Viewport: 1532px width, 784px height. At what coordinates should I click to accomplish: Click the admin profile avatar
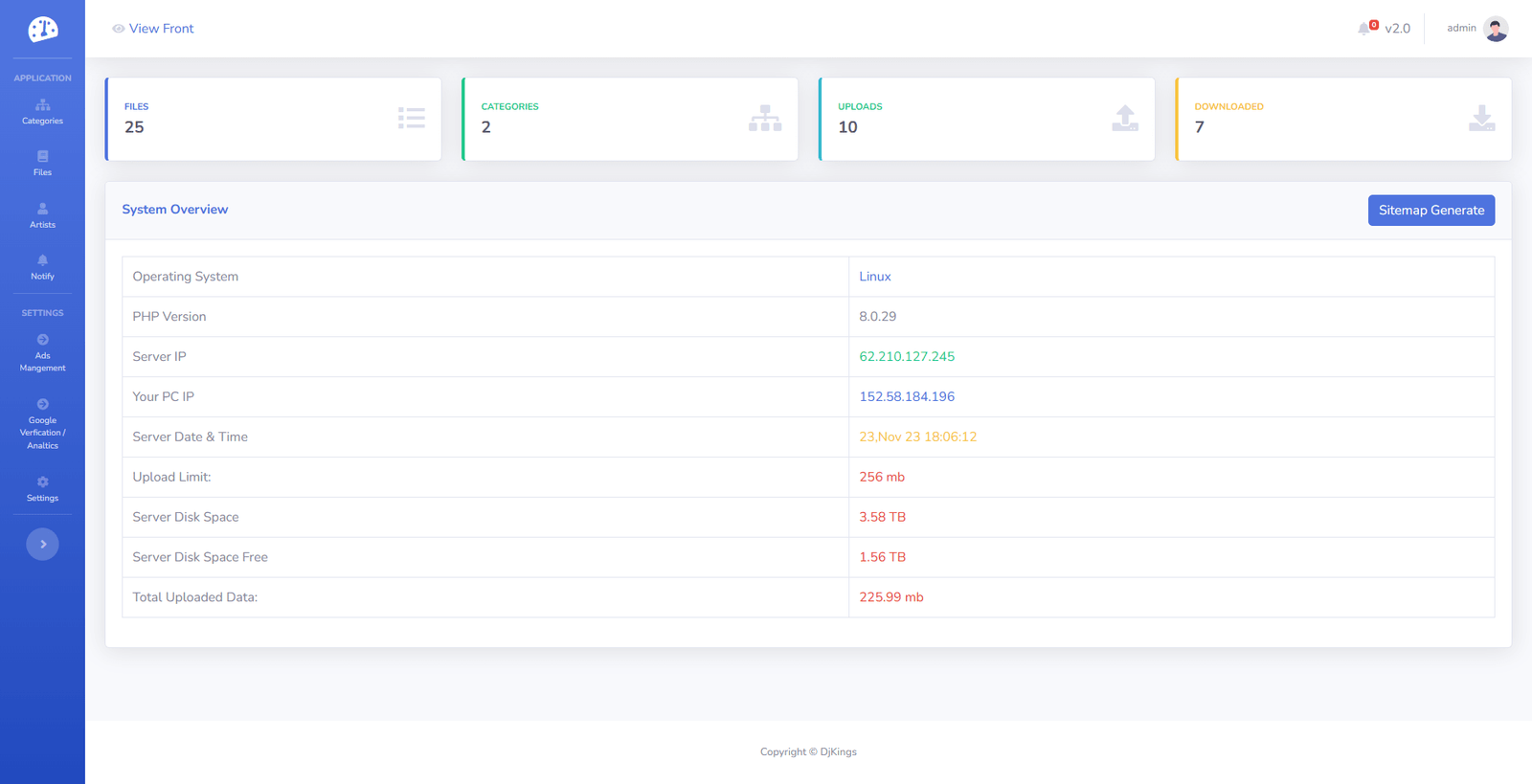pos(1496,29)
